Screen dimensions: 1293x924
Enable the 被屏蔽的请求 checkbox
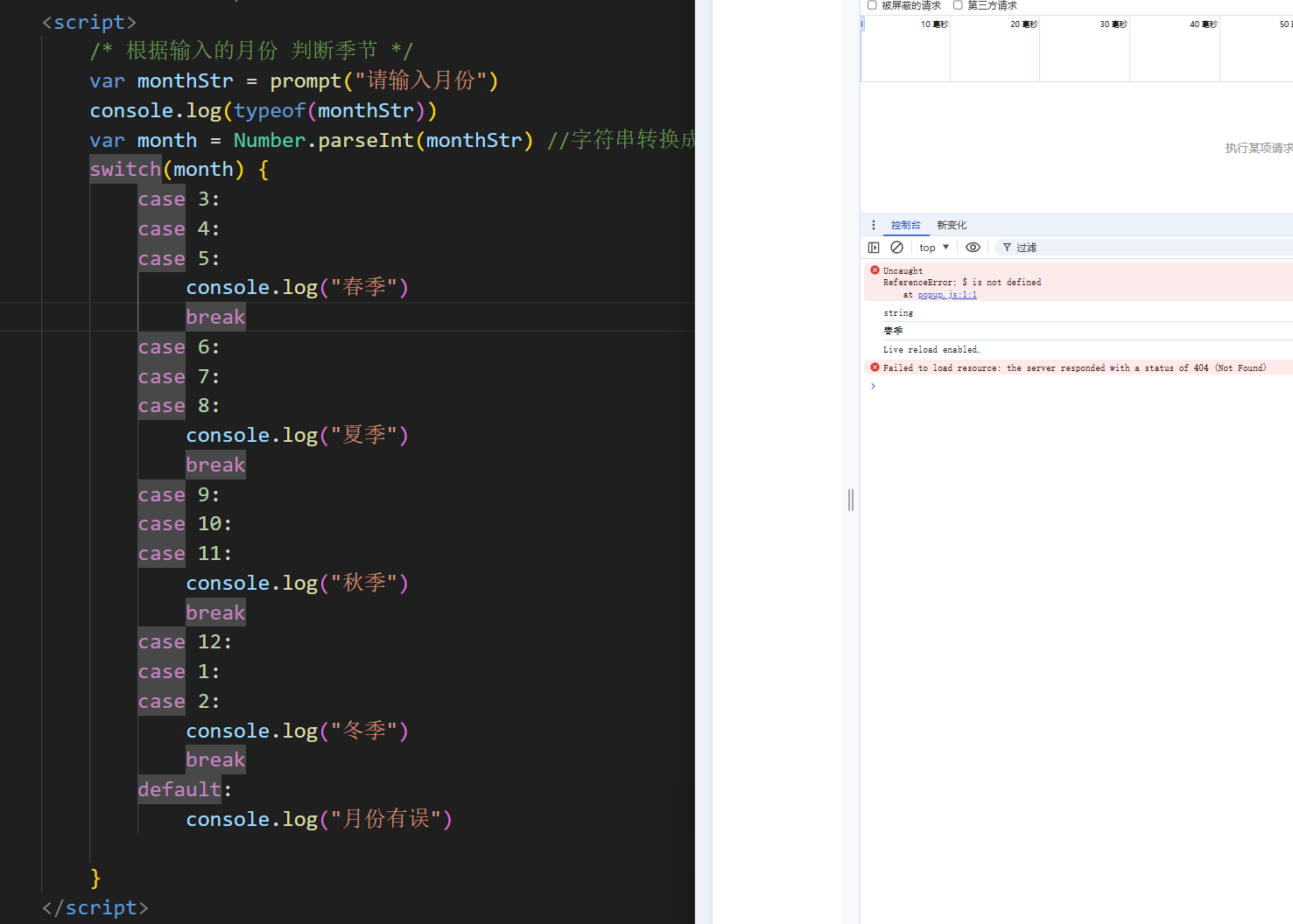(872, 5)
